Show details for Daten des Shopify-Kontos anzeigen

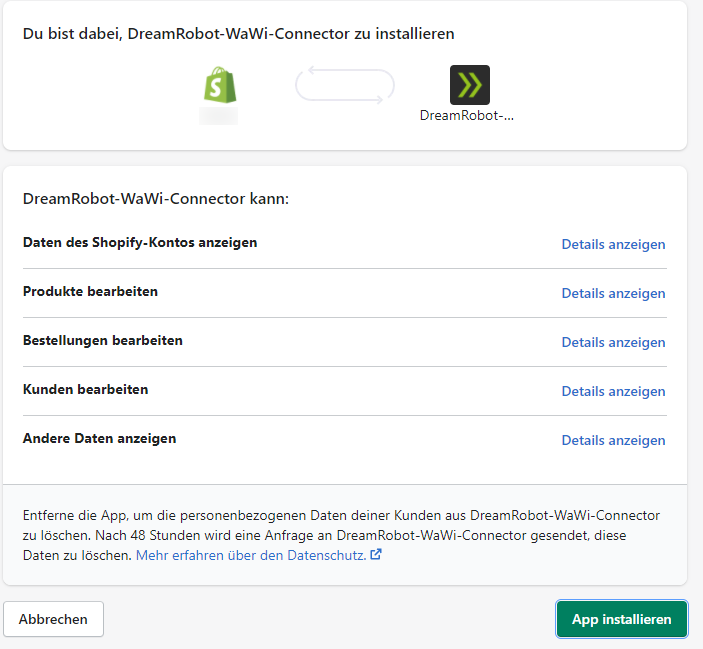click(x=613, y=244)
